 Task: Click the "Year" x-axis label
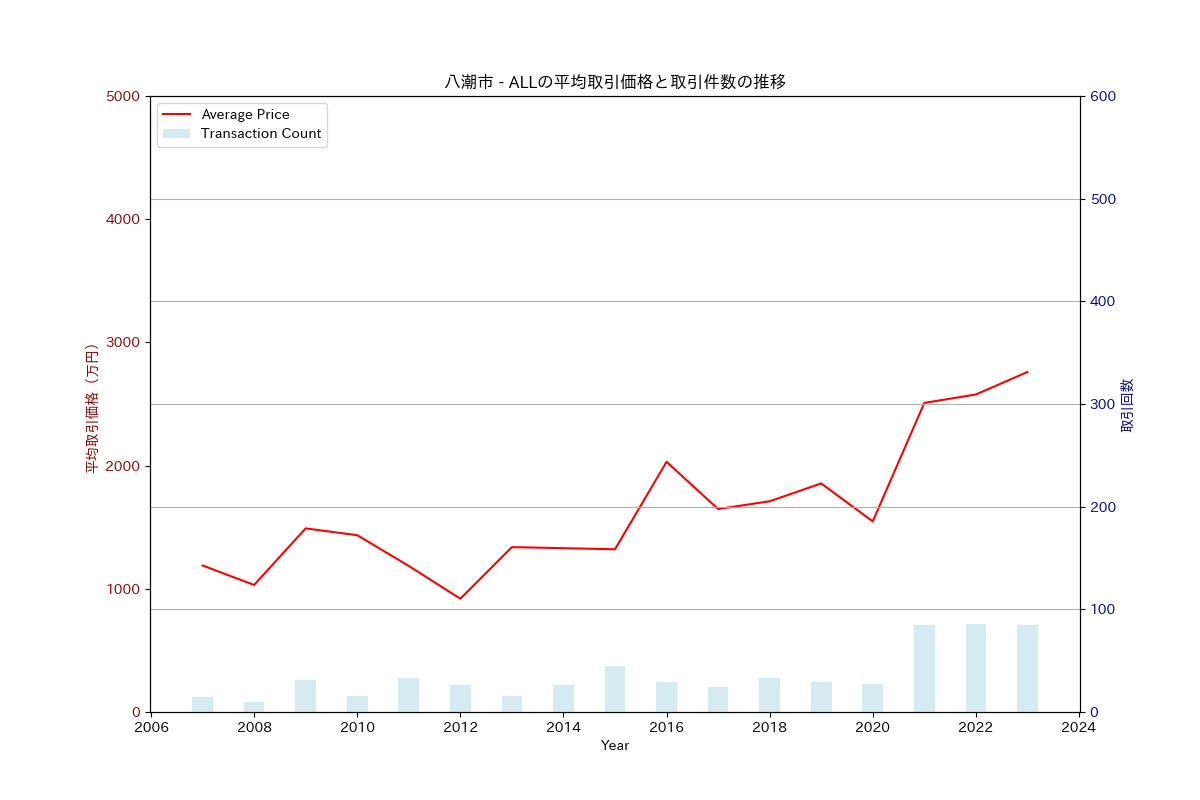615,746
